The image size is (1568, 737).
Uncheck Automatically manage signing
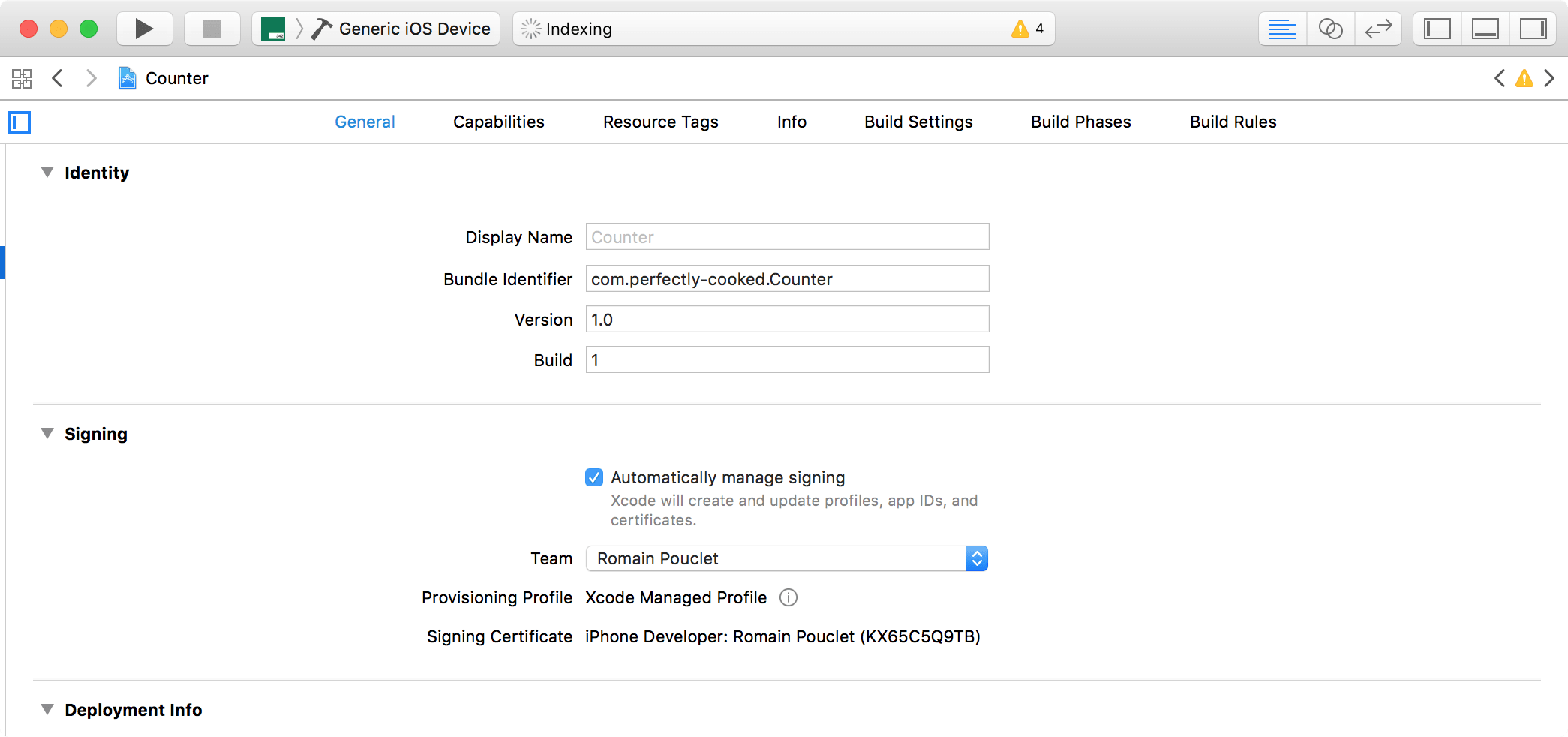(x=594, y=477)
